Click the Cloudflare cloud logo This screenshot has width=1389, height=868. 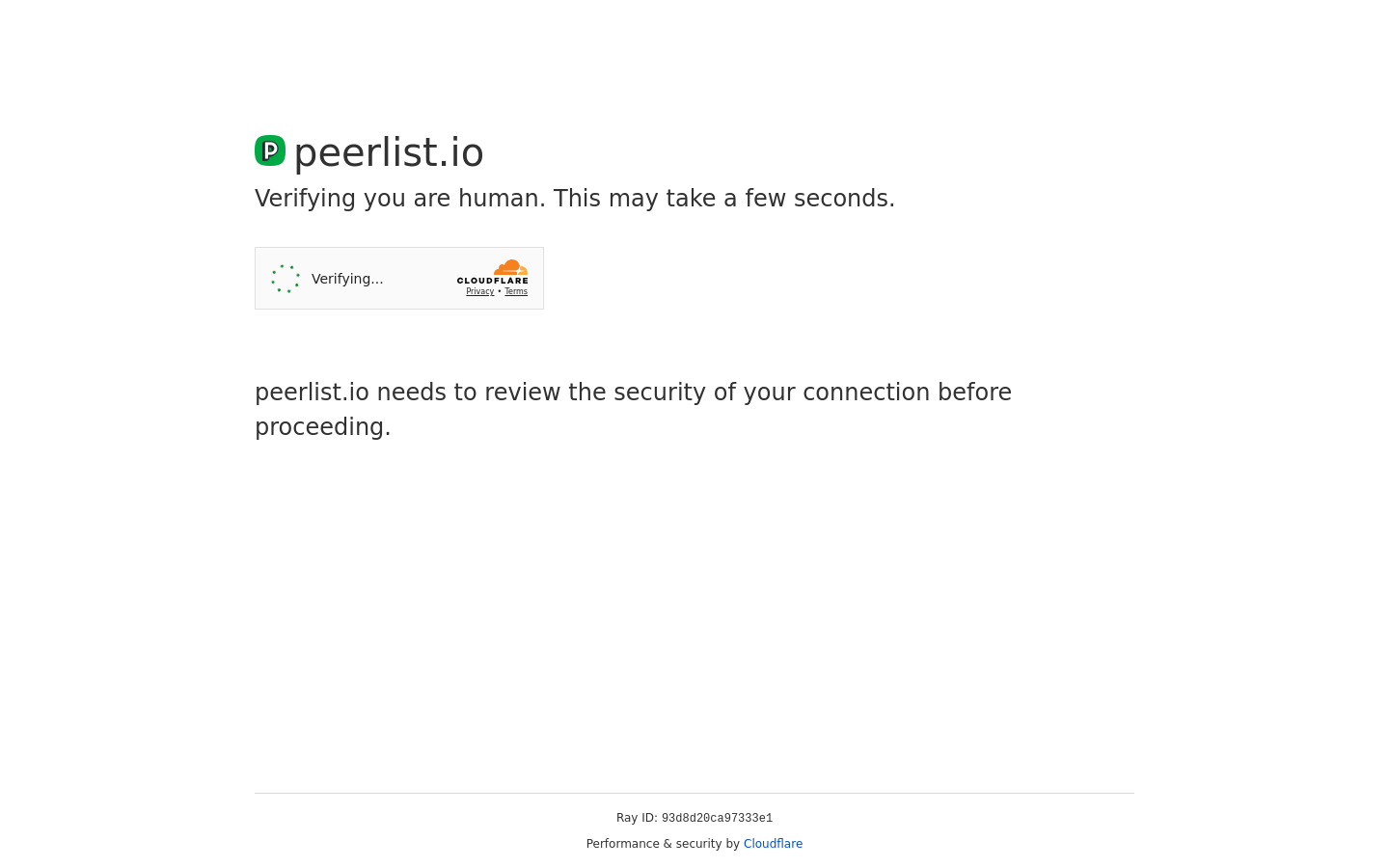pos(511,267)
